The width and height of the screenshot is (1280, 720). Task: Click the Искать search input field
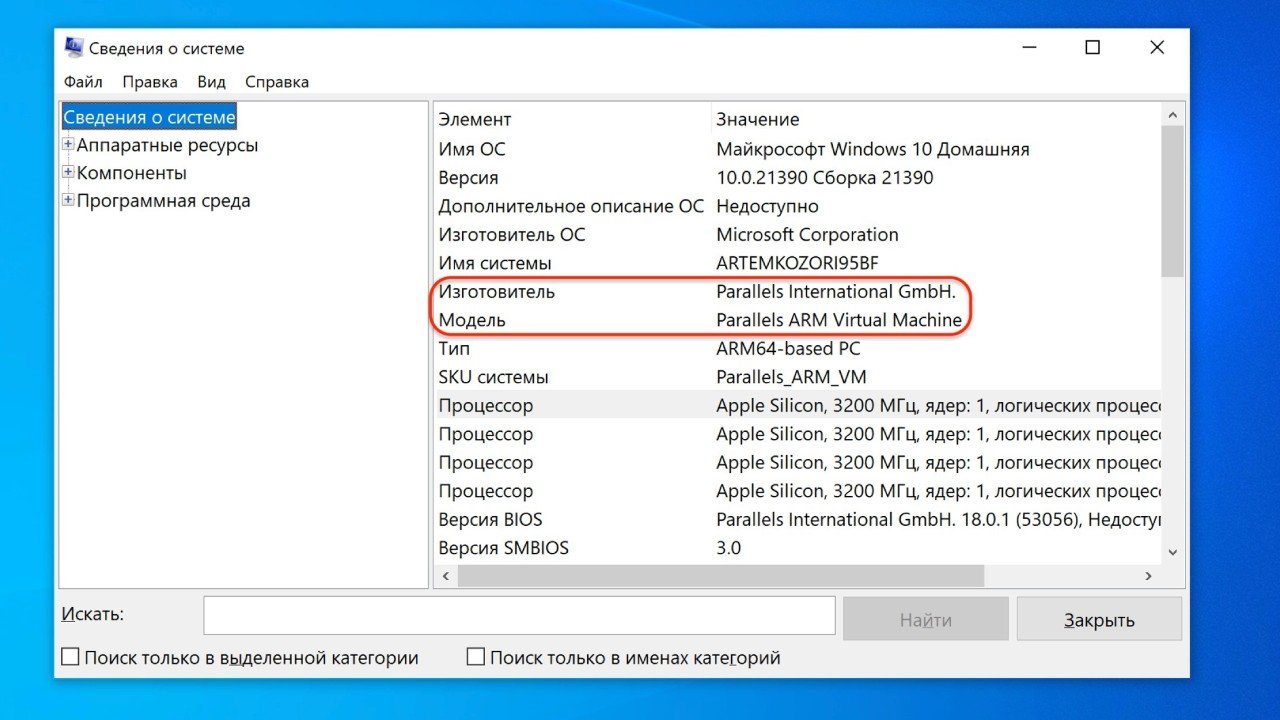(519, 615)
